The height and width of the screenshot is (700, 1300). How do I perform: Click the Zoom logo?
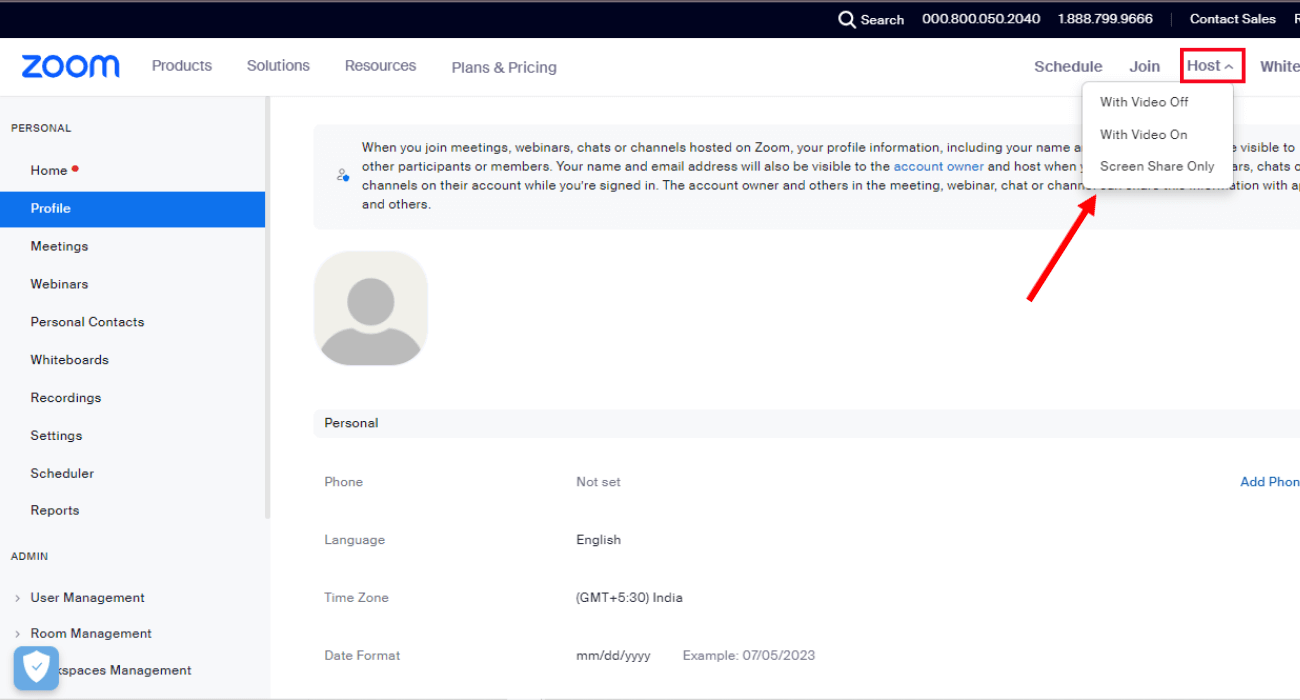[70, 67]
